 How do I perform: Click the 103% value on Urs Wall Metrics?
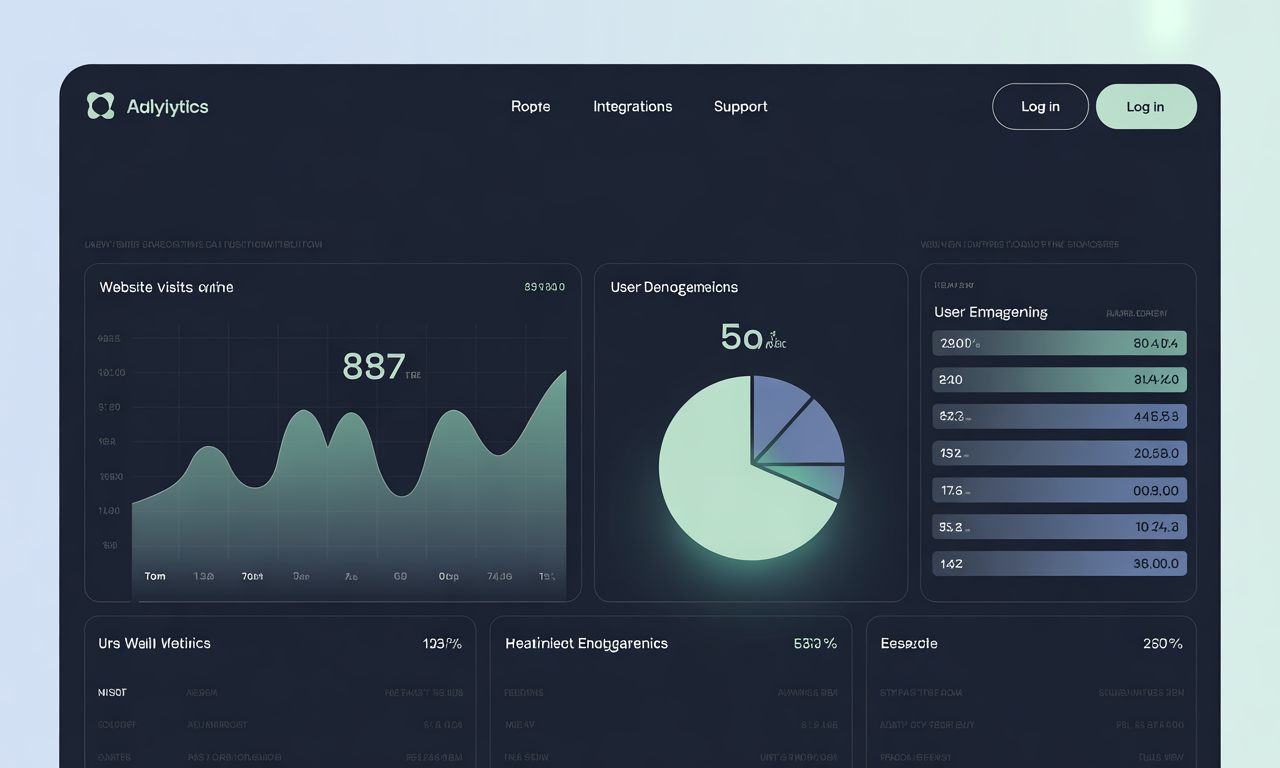click(x=442, y=643)
